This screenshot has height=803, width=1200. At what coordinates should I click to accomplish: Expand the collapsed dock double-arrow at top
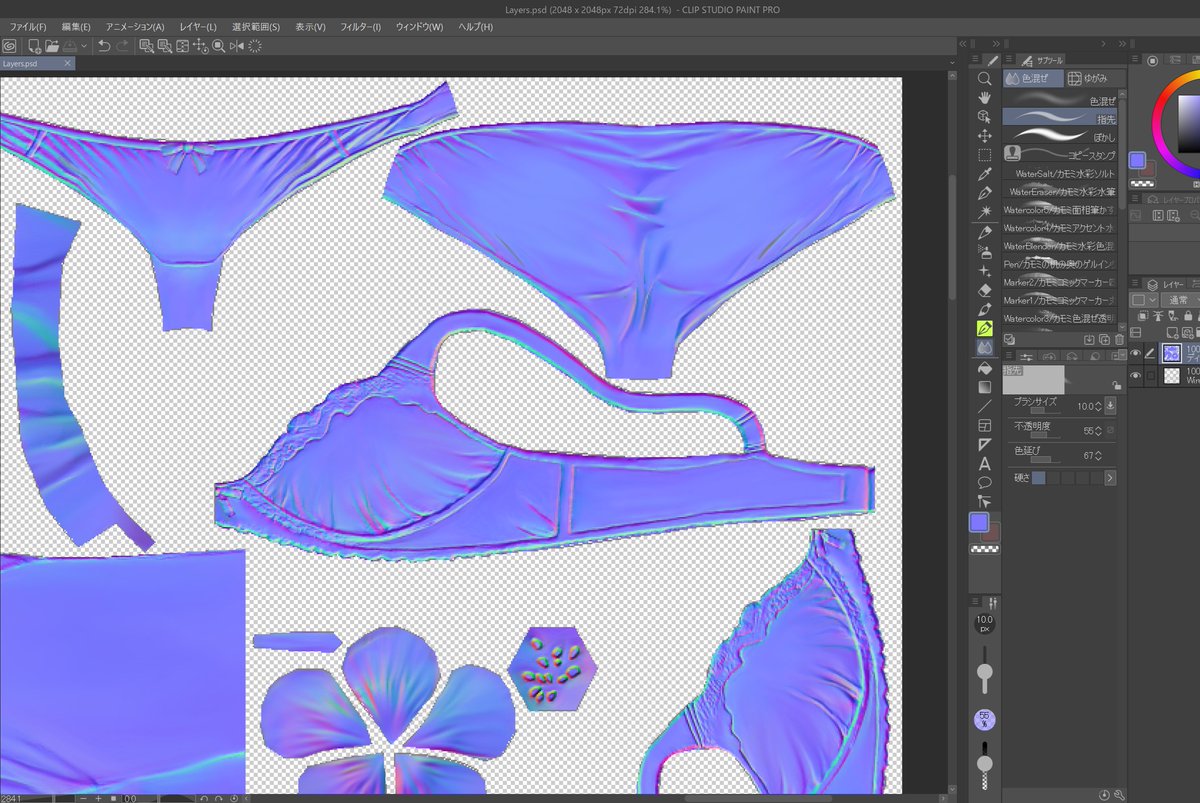[x=962, y=44]
